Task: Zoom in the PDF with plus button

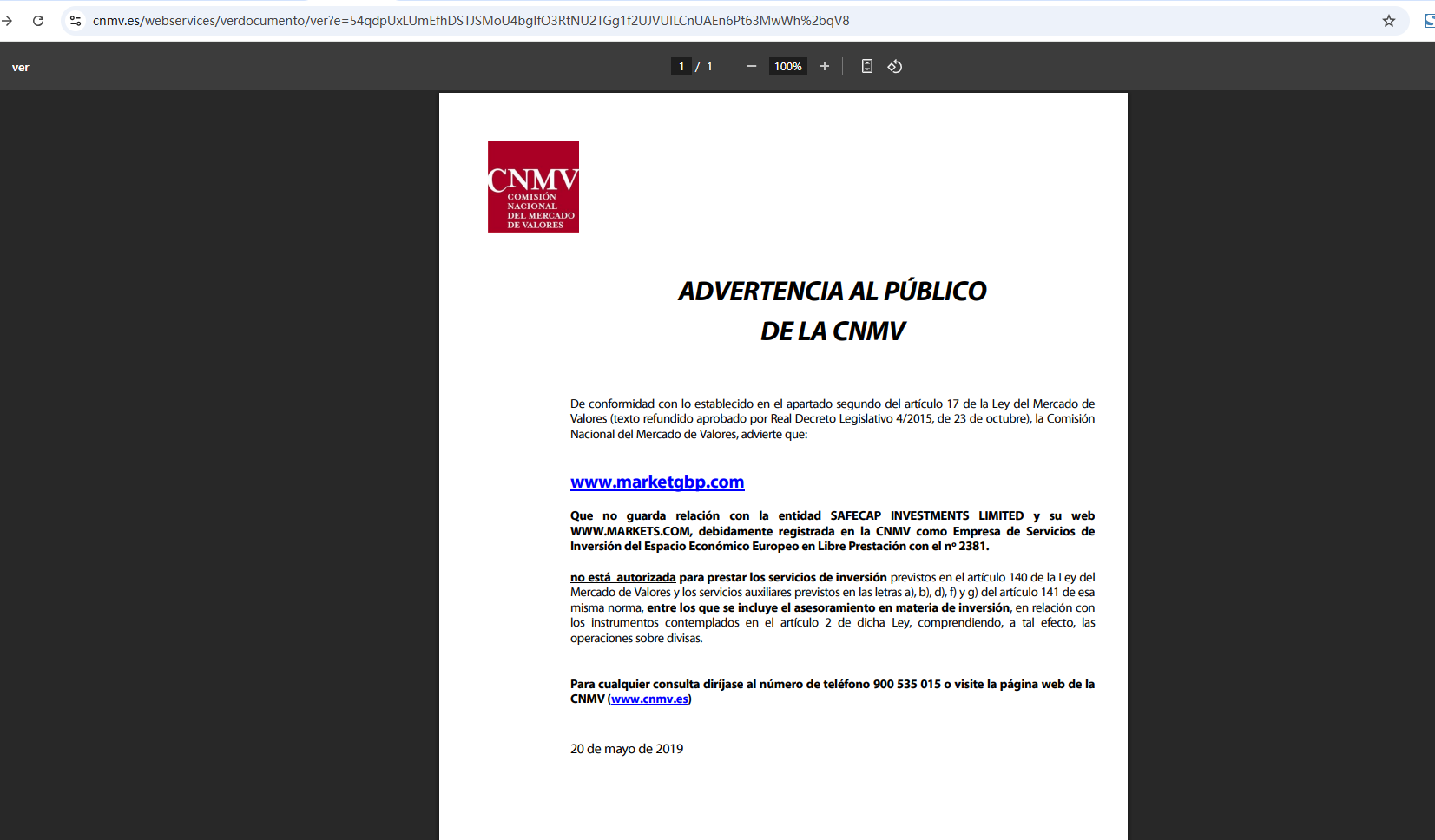Action: click(825, 67)
